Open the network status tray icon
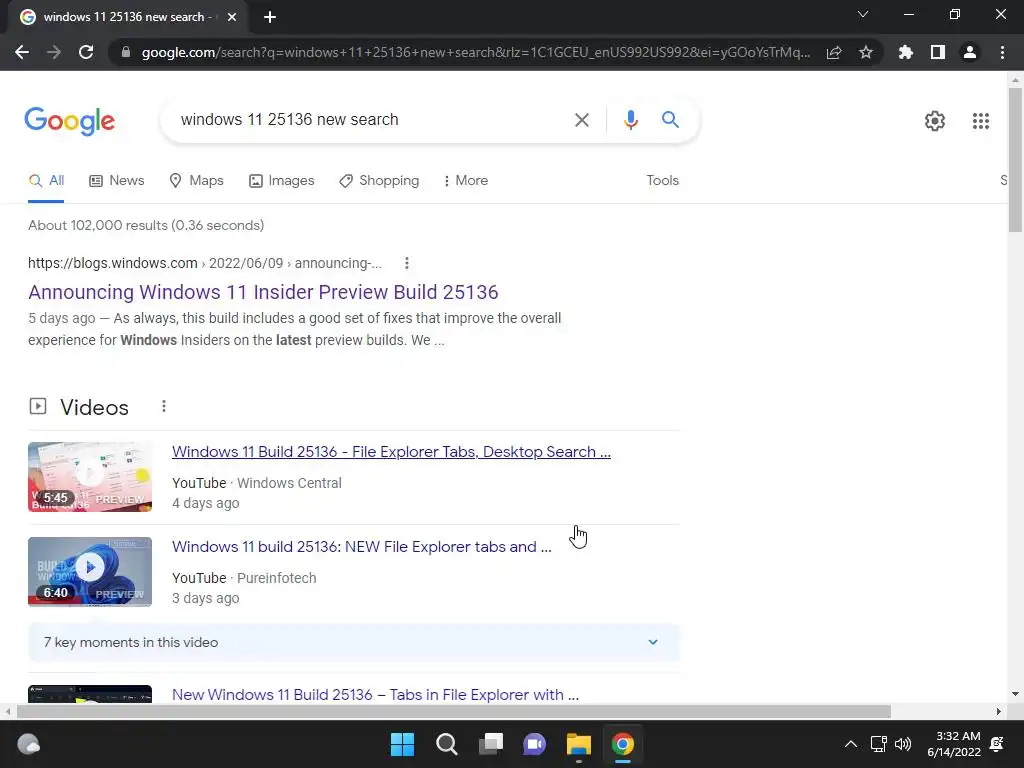 pyautogui.click(x=878, y=744)
